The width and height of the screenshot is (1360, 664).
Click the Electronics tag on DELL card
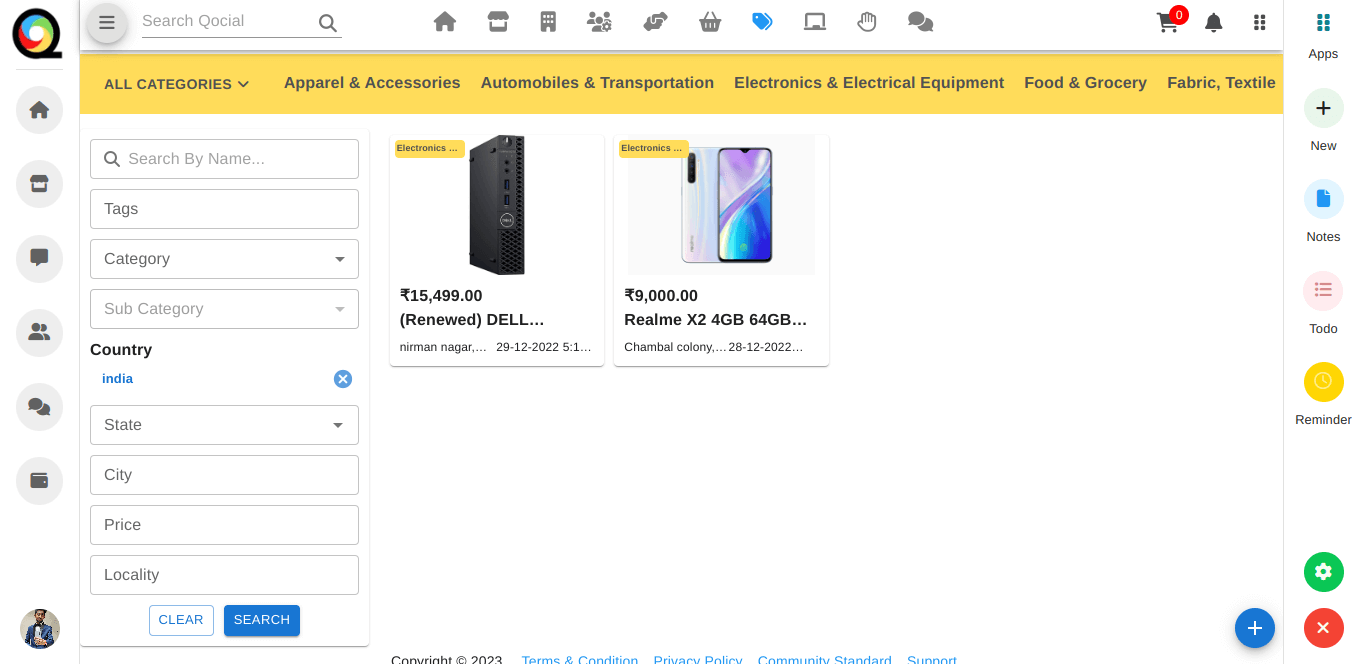coord(430,148)
